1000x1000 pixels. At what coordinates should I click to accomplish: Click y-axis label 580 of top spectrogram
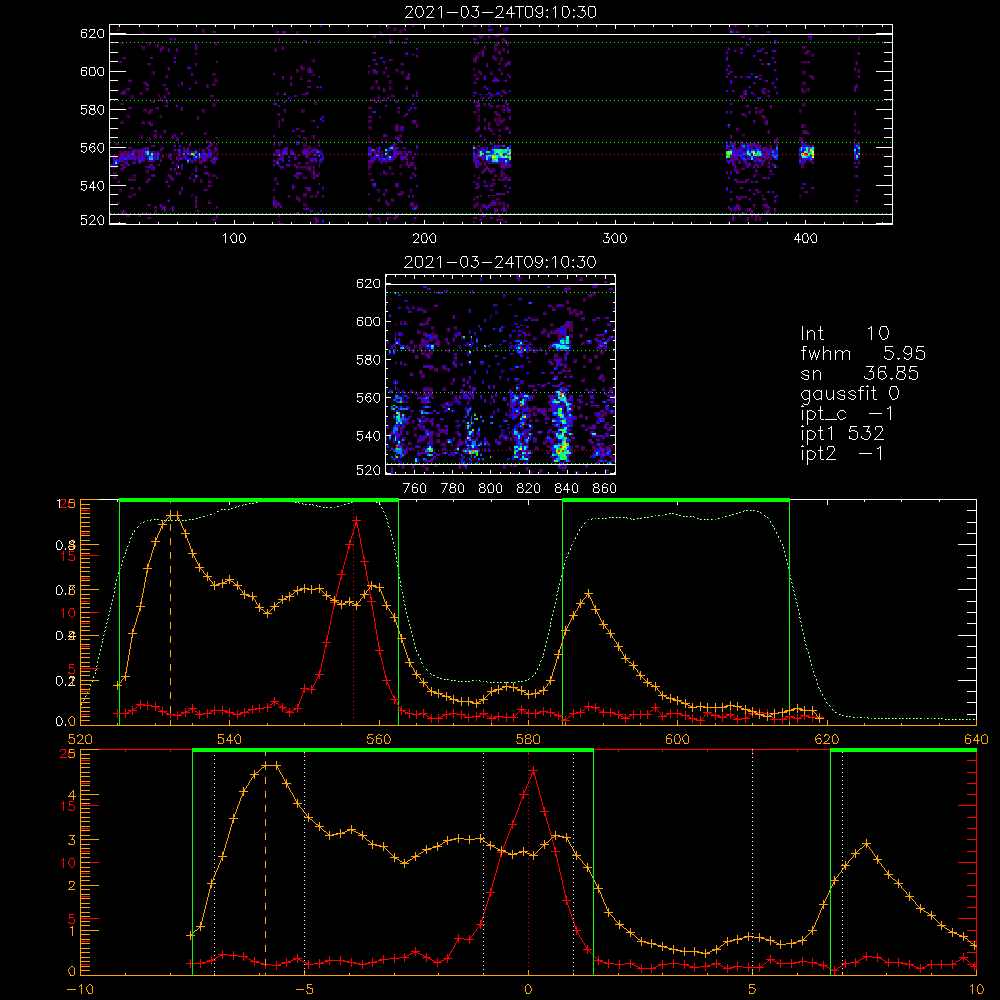[92, 110]
